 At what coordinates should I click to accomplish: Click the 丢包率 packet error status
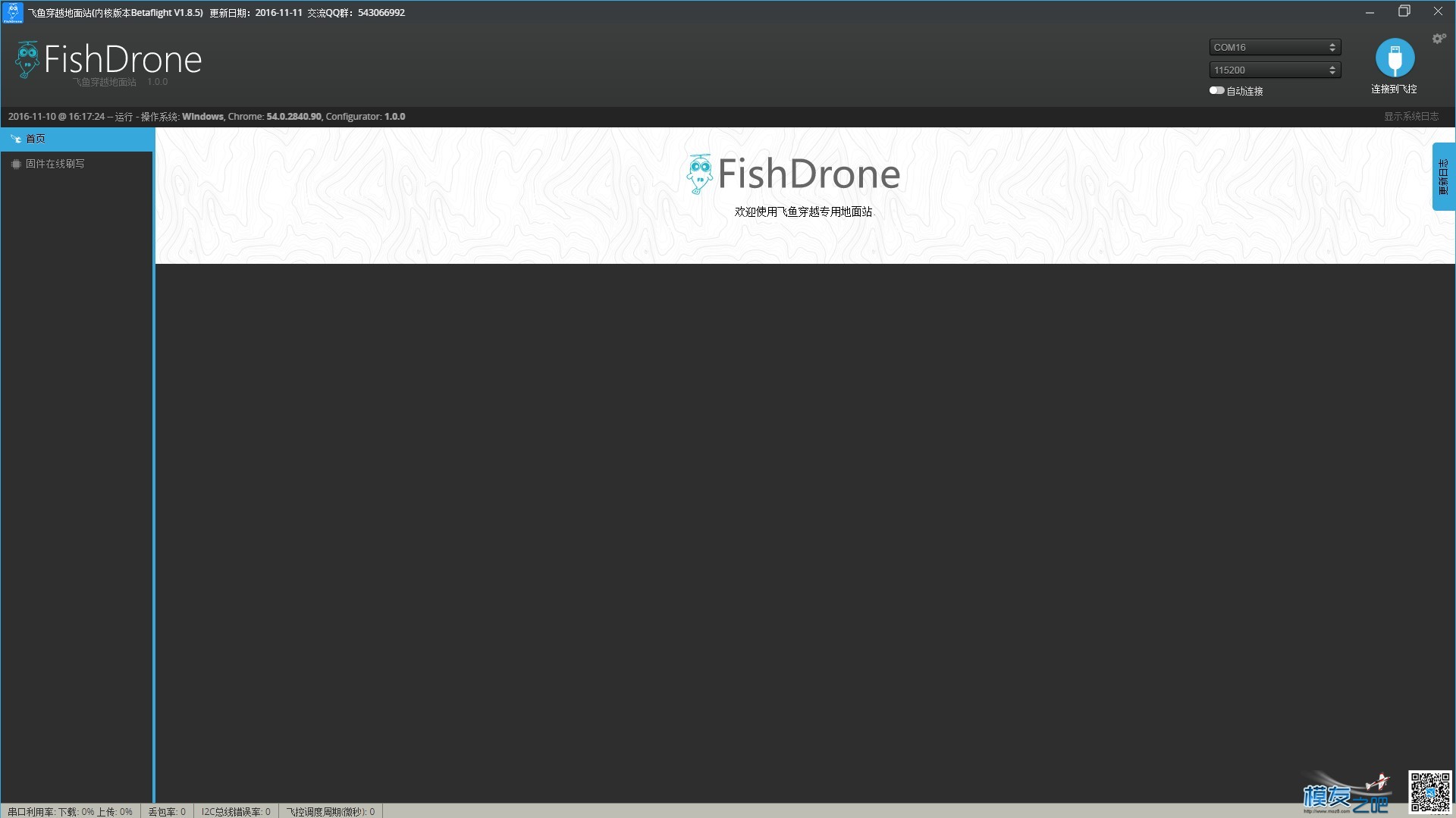coord(167,811)
